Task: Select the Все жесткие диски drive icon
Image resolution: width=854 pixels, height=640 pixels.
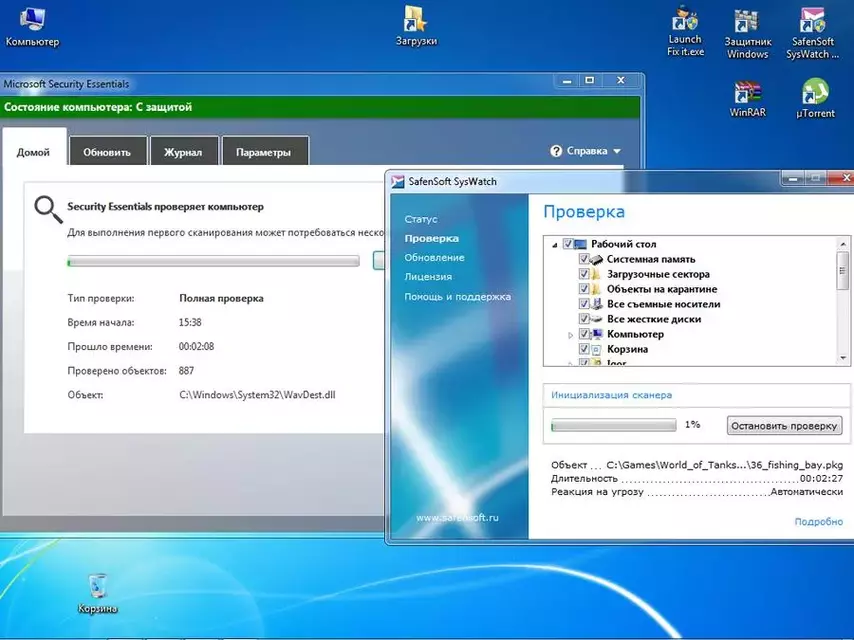Action: 596,319
